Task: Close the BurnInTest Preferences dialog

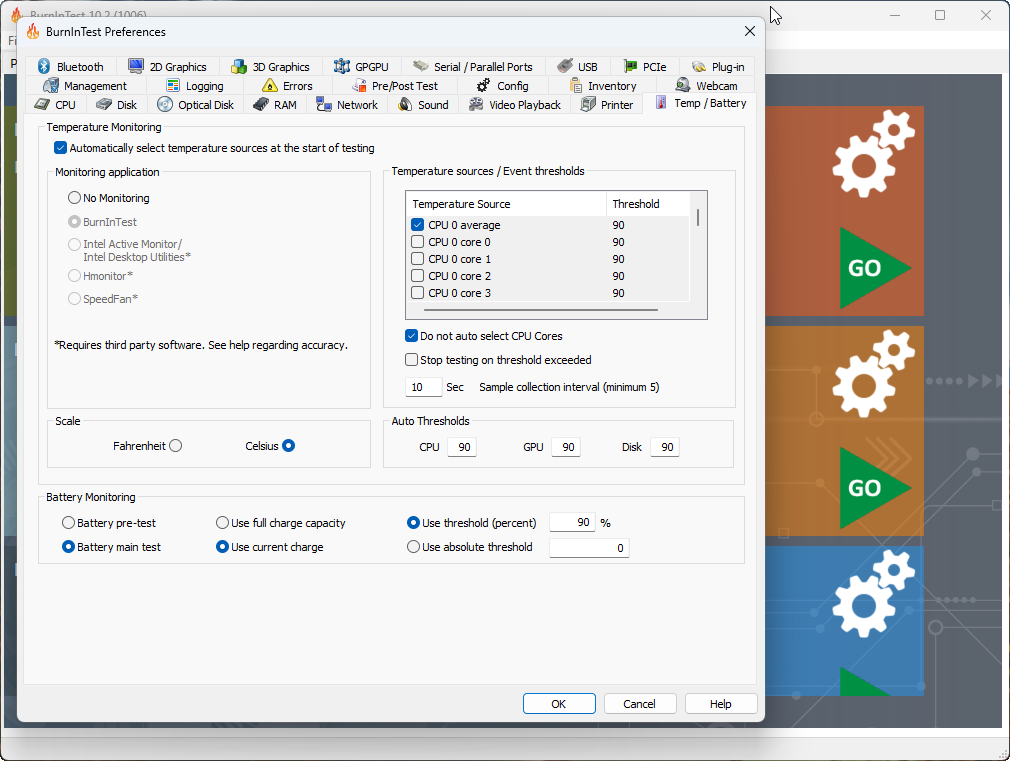Action: [x=750, y=31]
